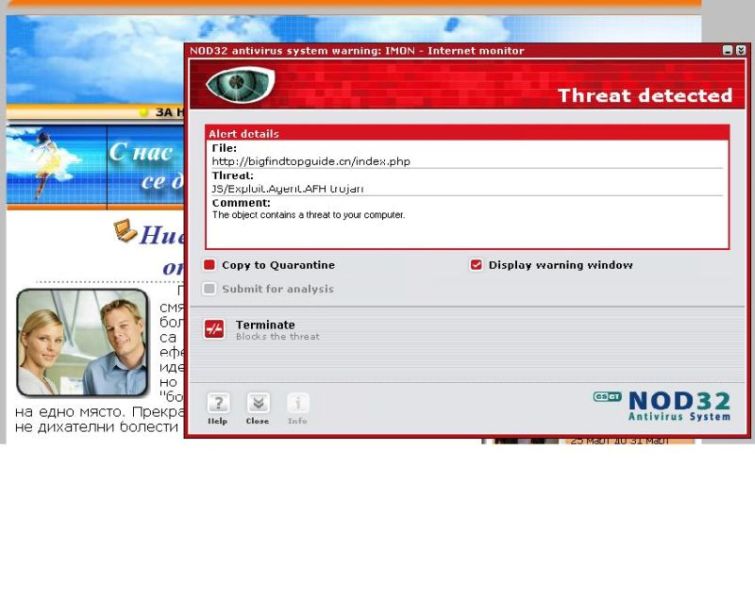Toggle the Copy to Quarantine checkbox
This screenshot has height=600, width=755.
click(x=210, y=265)
